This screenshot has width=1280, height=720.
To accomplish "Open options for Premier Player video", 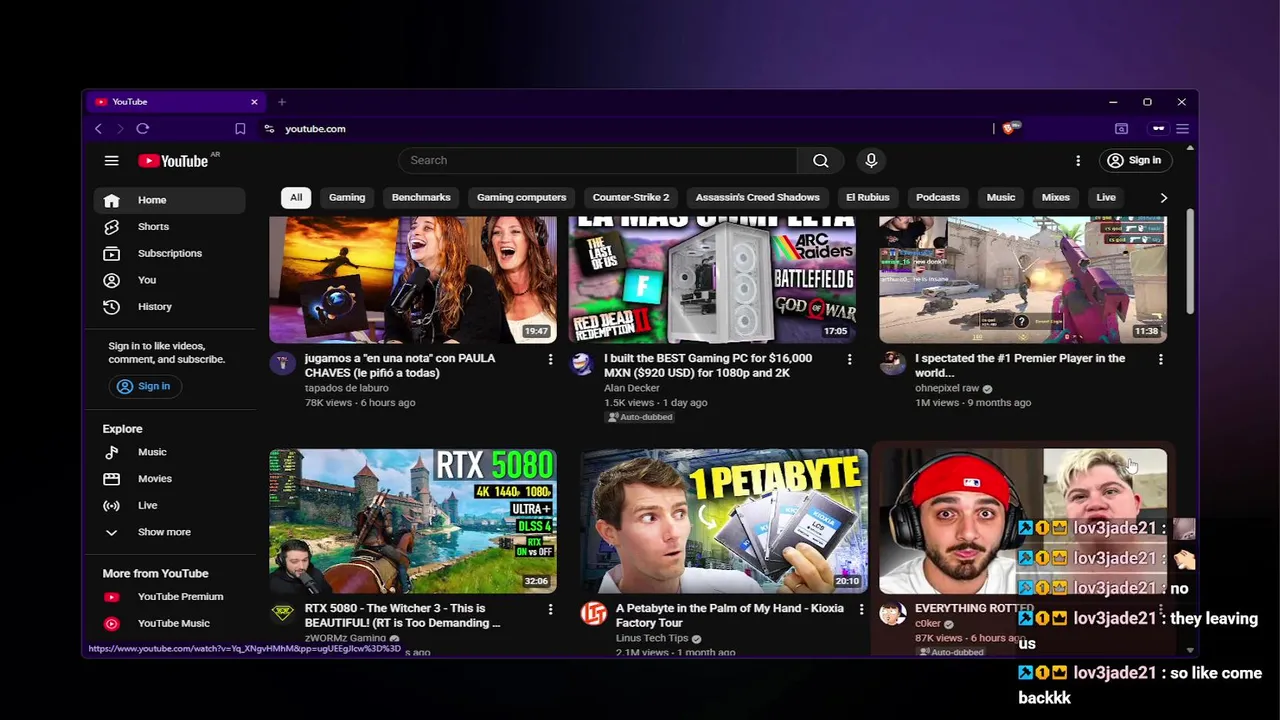I will [x=1160, y=359].
